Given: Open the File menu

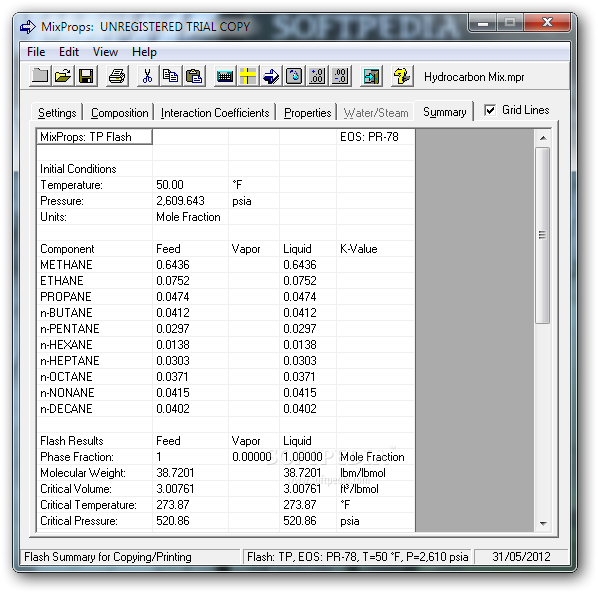Looking at the screenshot, I should (36, 52).
